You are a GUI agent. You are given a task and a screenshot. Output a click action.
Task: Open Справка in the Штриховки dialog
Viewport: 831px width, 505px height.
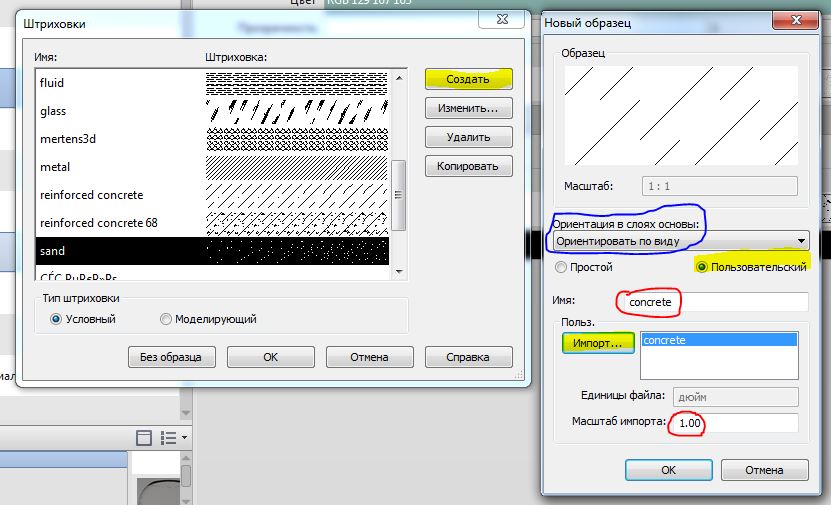click(468, 357)
